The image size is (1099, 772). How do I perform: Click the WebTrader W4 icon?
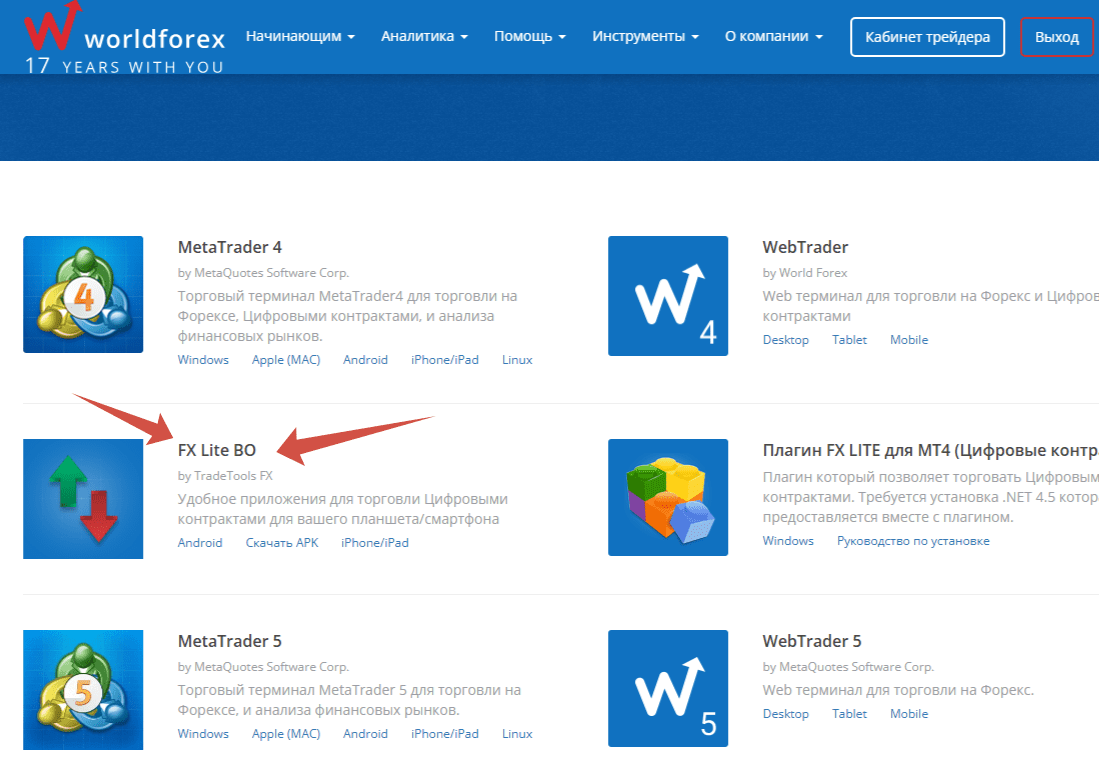tap(667, 295)
